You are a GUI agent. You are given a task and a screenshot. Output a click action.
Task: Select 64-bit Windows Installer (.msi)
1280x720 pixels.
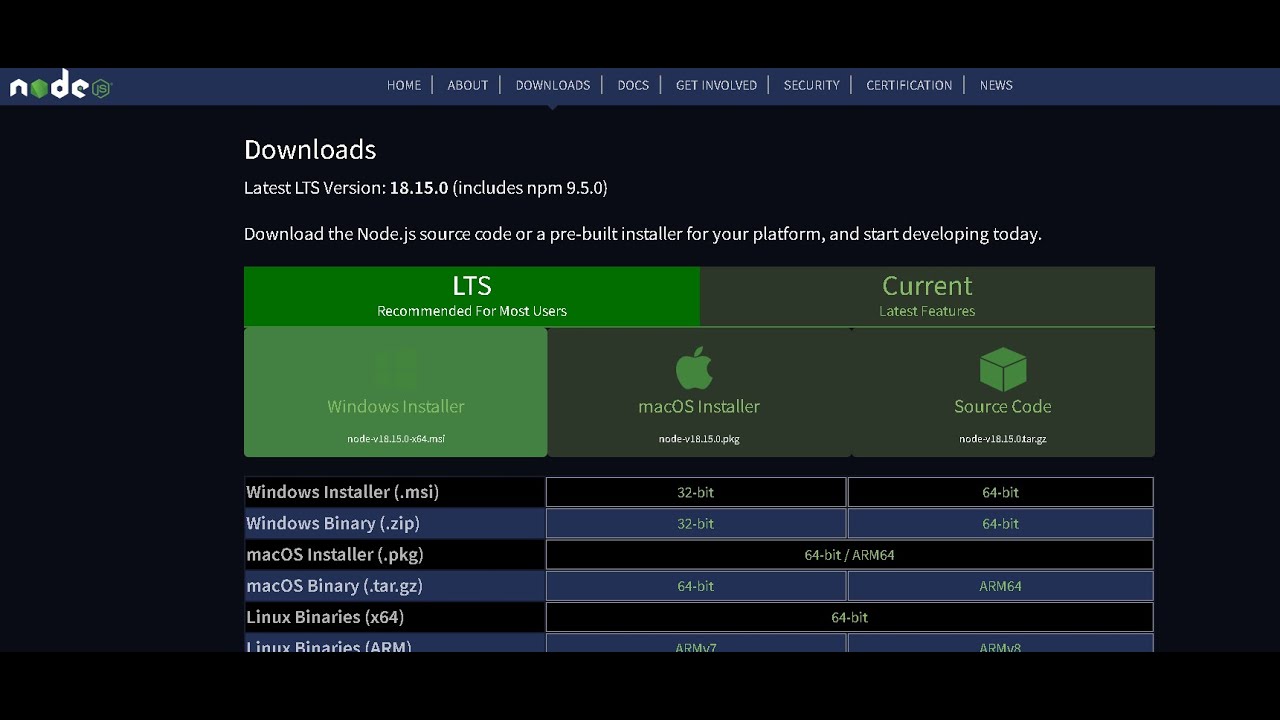[x=1000, y=492]
